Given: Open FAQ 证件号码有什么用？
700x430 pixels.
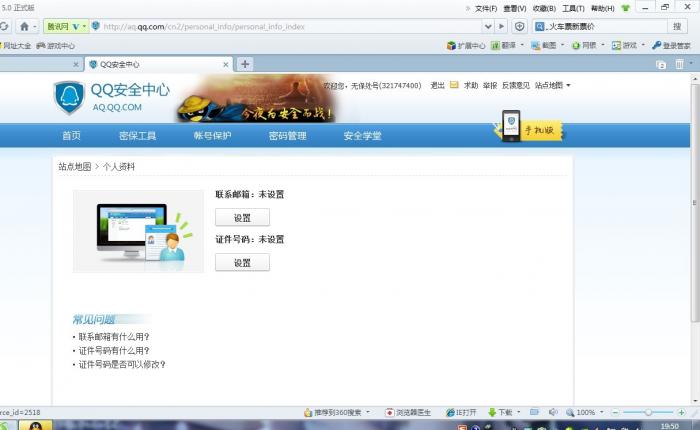Looking at the screenshot, I should (x=114, y=351).
